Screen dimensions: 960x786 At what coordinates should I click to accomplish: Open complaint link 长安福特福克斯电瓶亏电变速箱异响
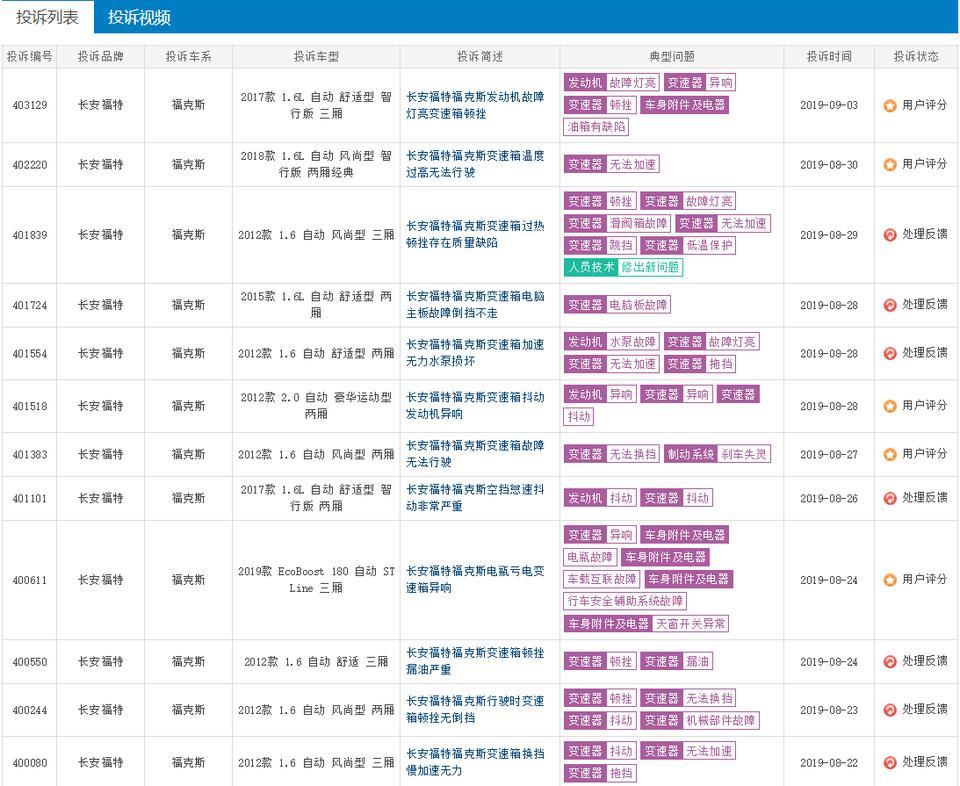coord(475,580)
